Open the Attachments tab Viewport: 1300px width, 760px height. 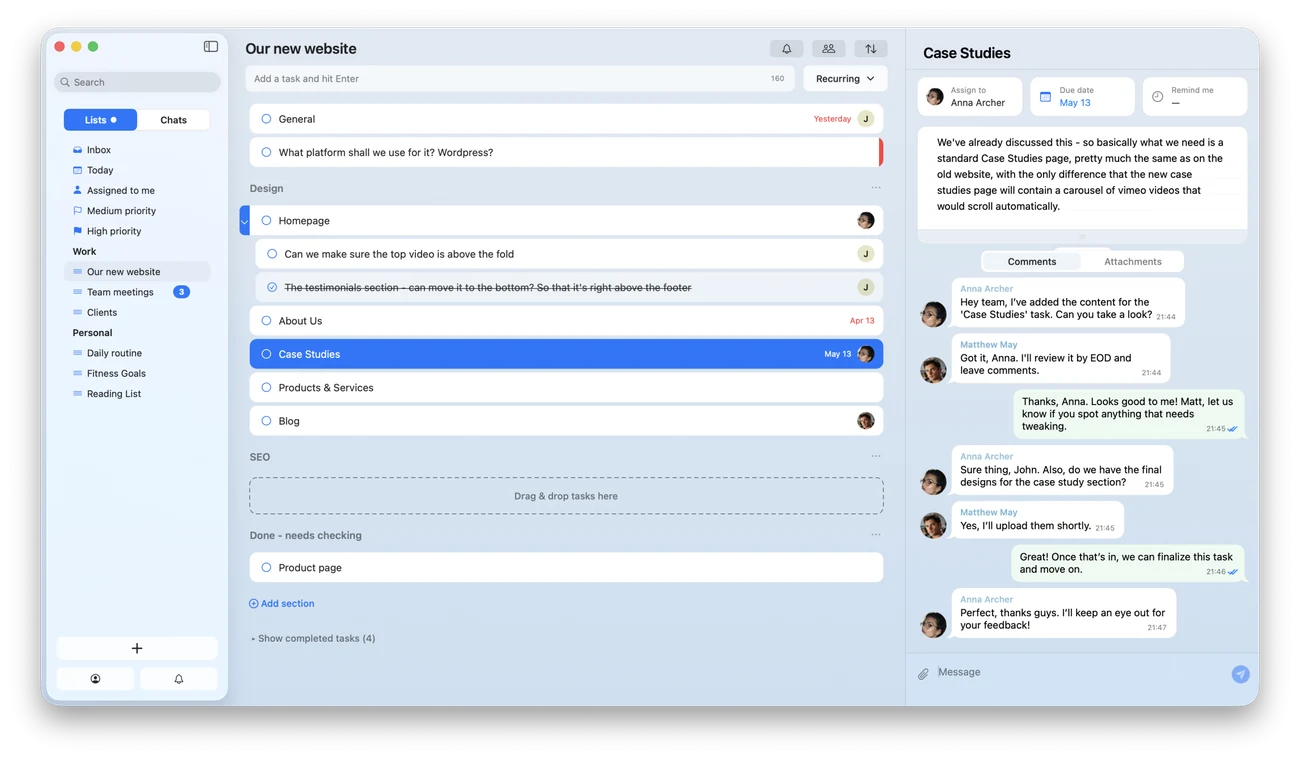1133,262
